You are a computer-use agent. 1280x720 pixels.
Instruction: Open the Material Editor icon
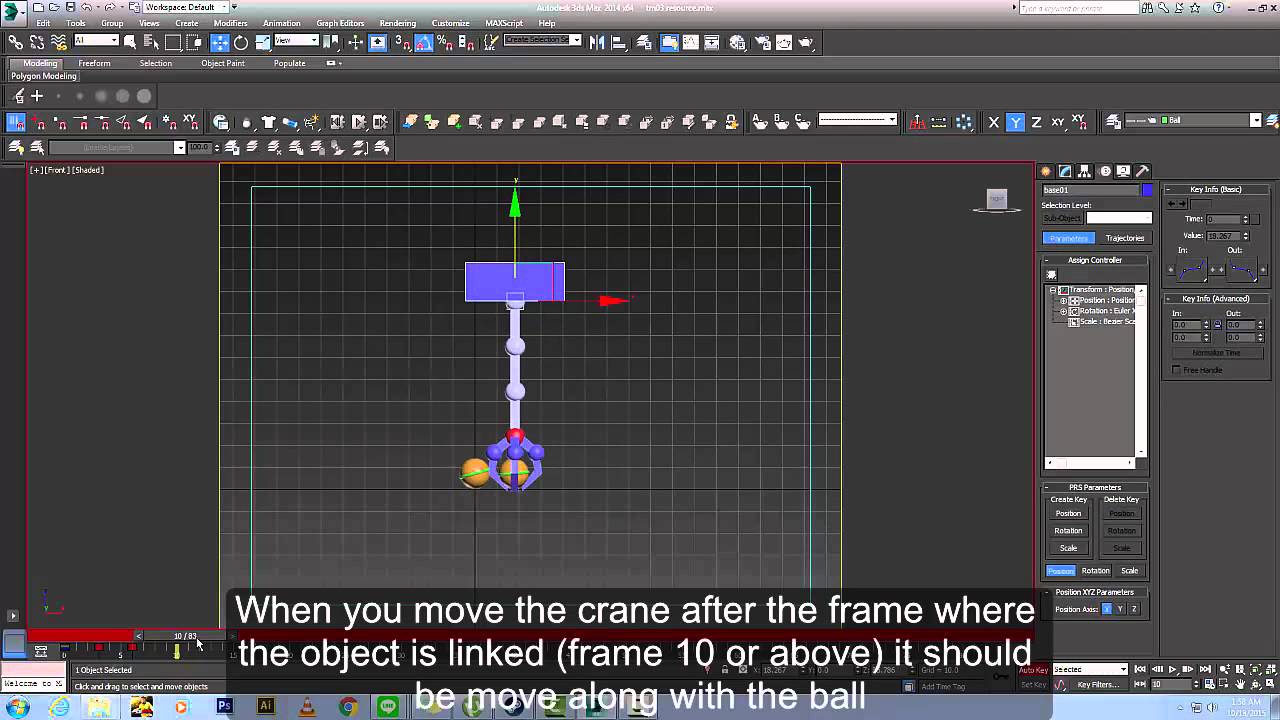point(738,42)
